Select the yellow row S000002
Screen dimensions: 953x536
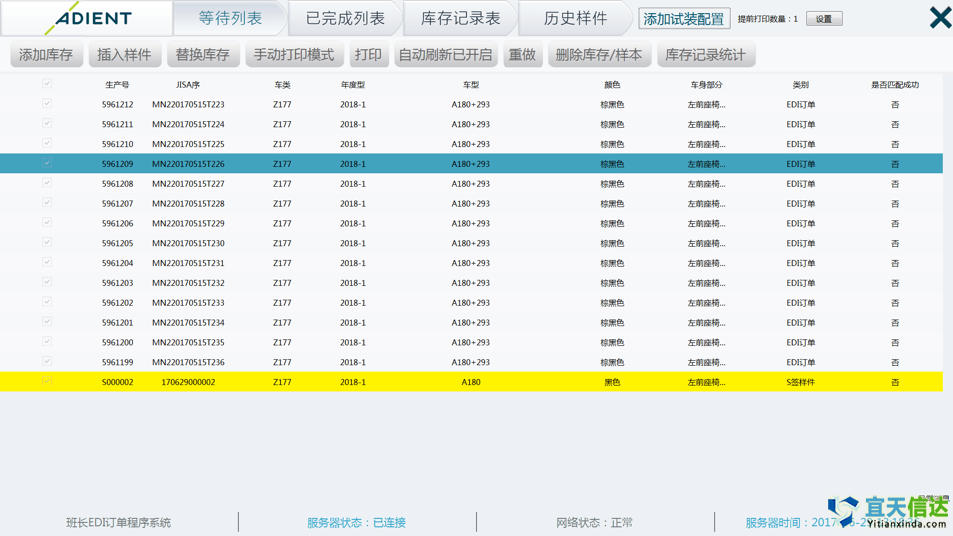tap(470, 382)
